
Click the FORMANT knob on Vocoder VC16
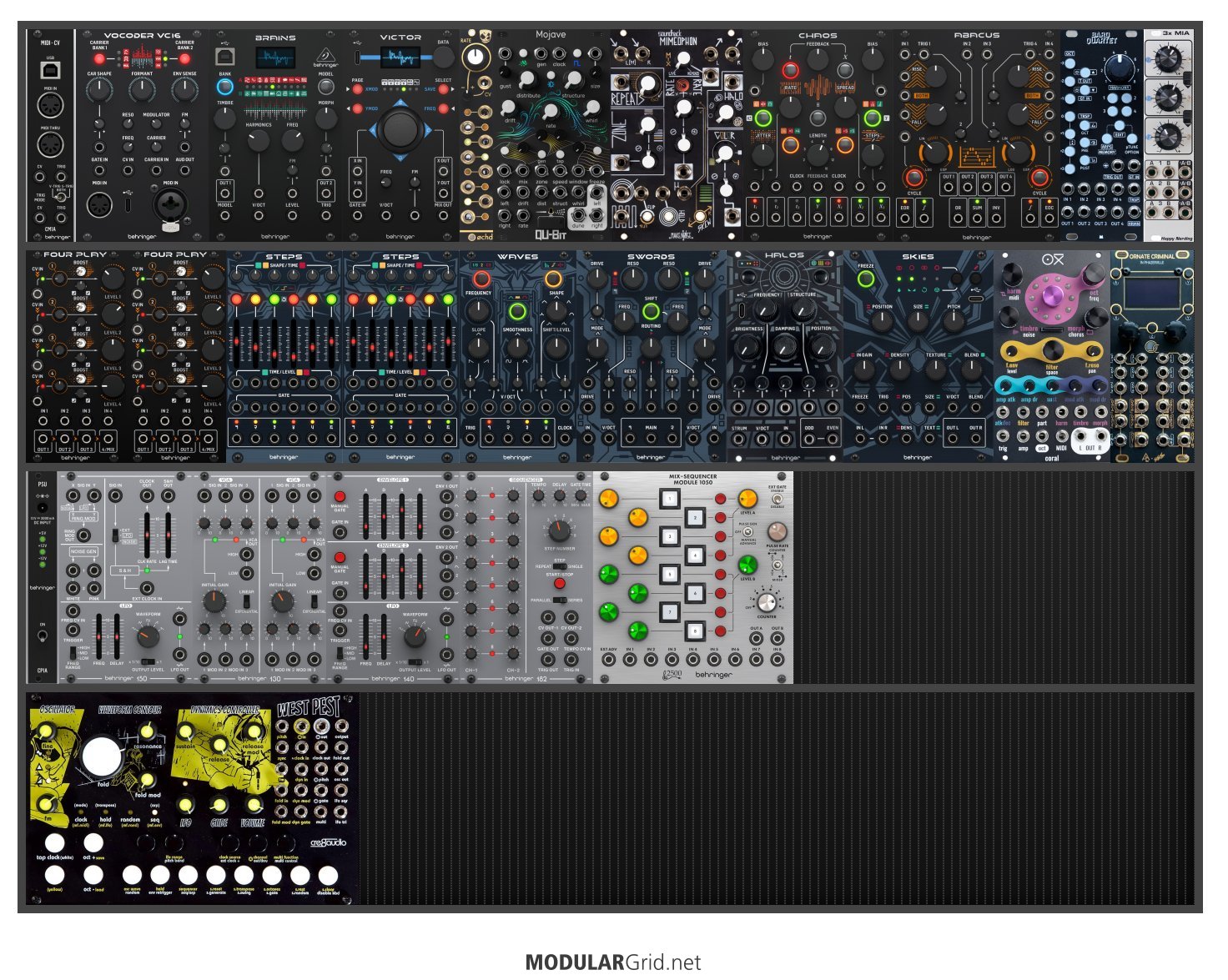click(x=142, y=90)
